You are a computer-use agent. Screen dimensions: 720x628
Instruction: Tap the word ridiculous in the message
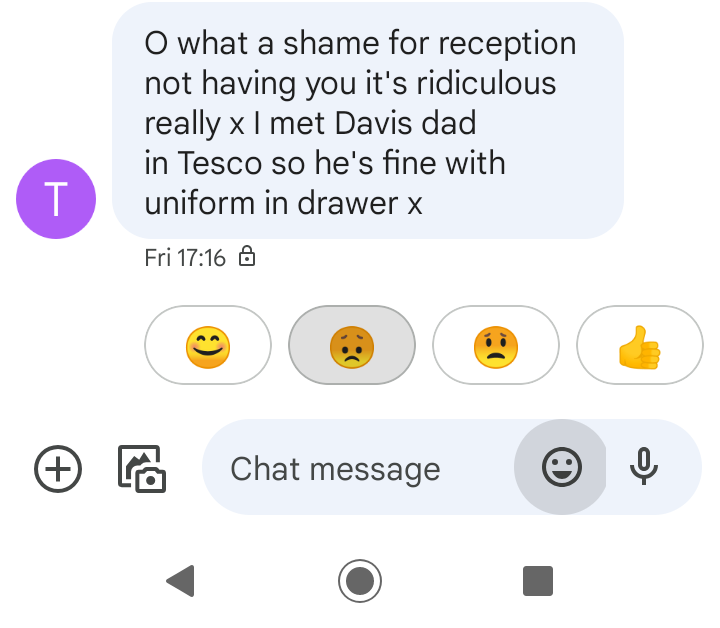point(486,83)
